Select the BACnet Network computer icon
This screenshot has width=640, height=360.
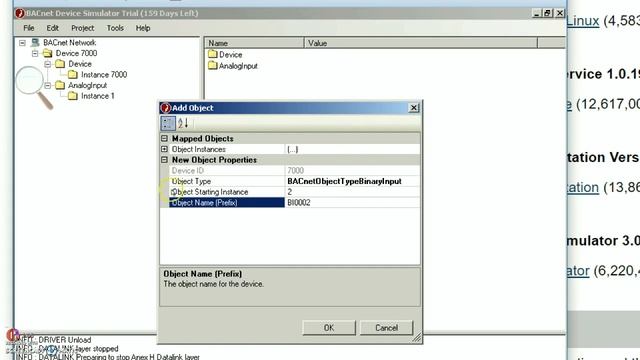pos(35,42)
